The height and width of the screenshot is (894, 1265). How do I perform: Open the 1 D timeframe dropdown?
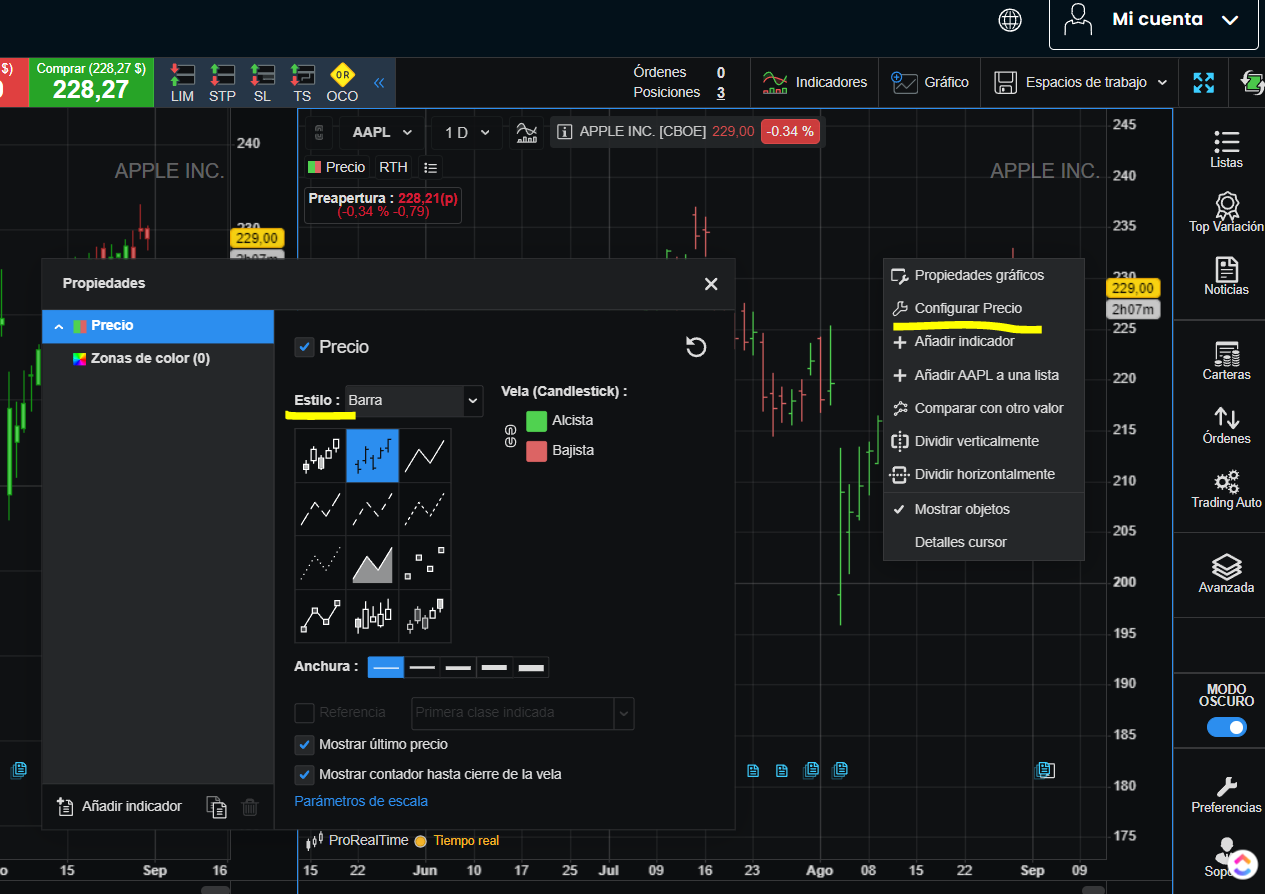pyautogui.click(x=467, y=132)
